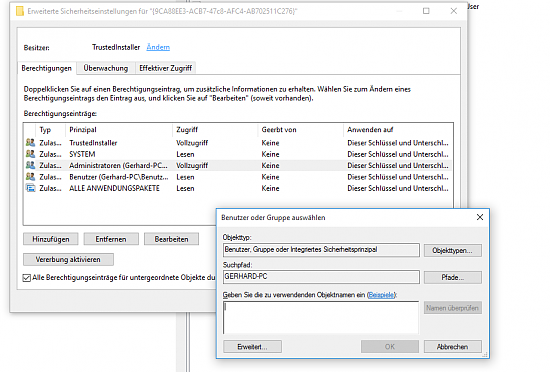Click the SYSTEM row user icon
The height and width of the screenshot is (372, 550).
(x=31, y=154)
